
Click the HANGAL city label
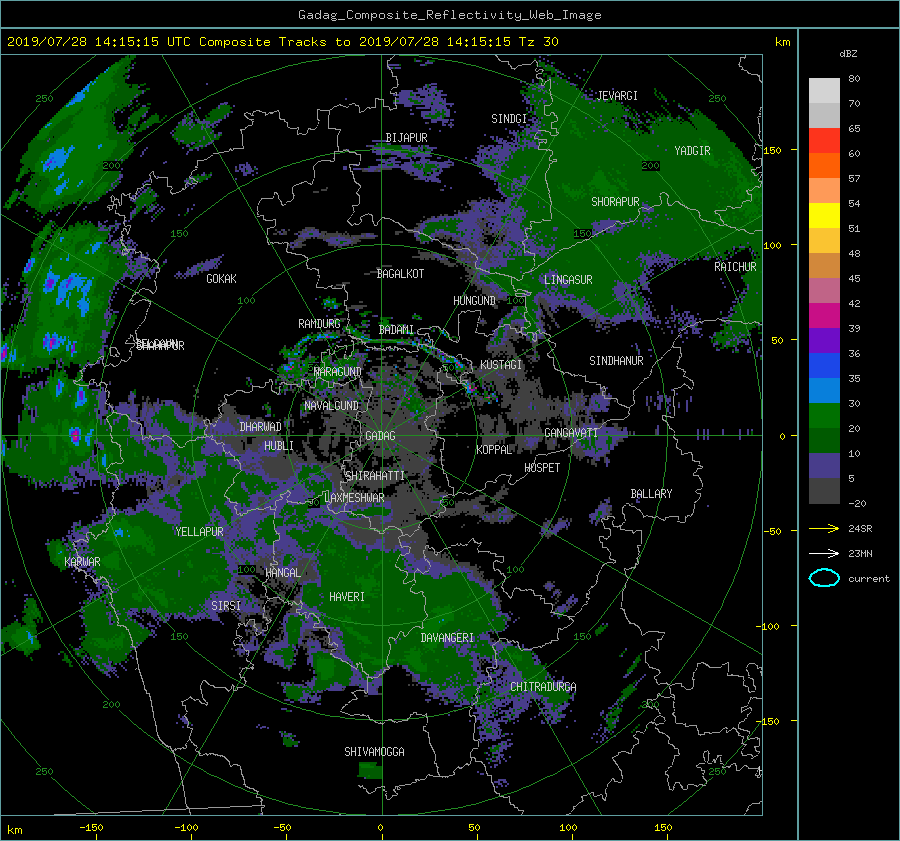(x=283, y=573)
